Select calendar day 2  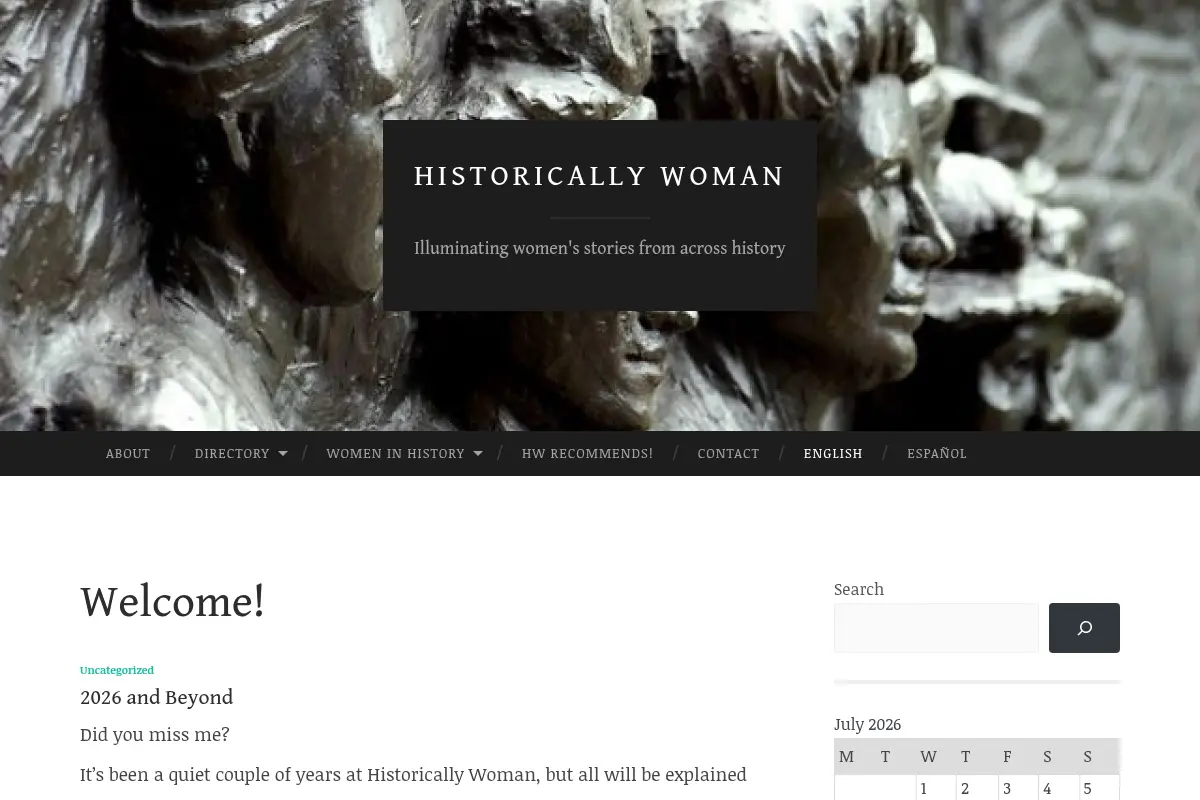pyautogui.click(x=965, y=788)
